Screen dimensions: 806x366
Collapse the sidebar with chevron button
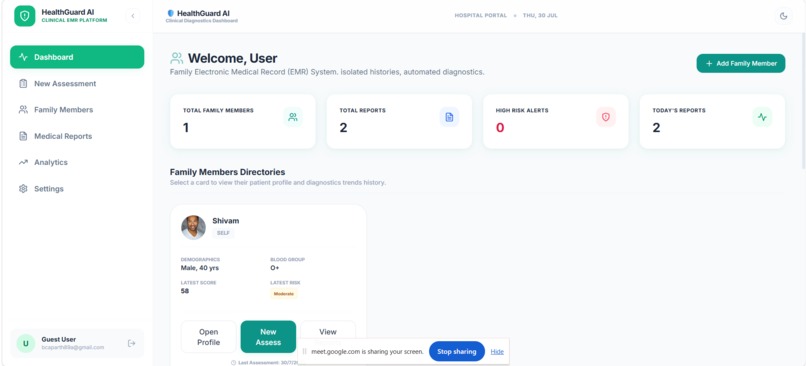(133, 16)
